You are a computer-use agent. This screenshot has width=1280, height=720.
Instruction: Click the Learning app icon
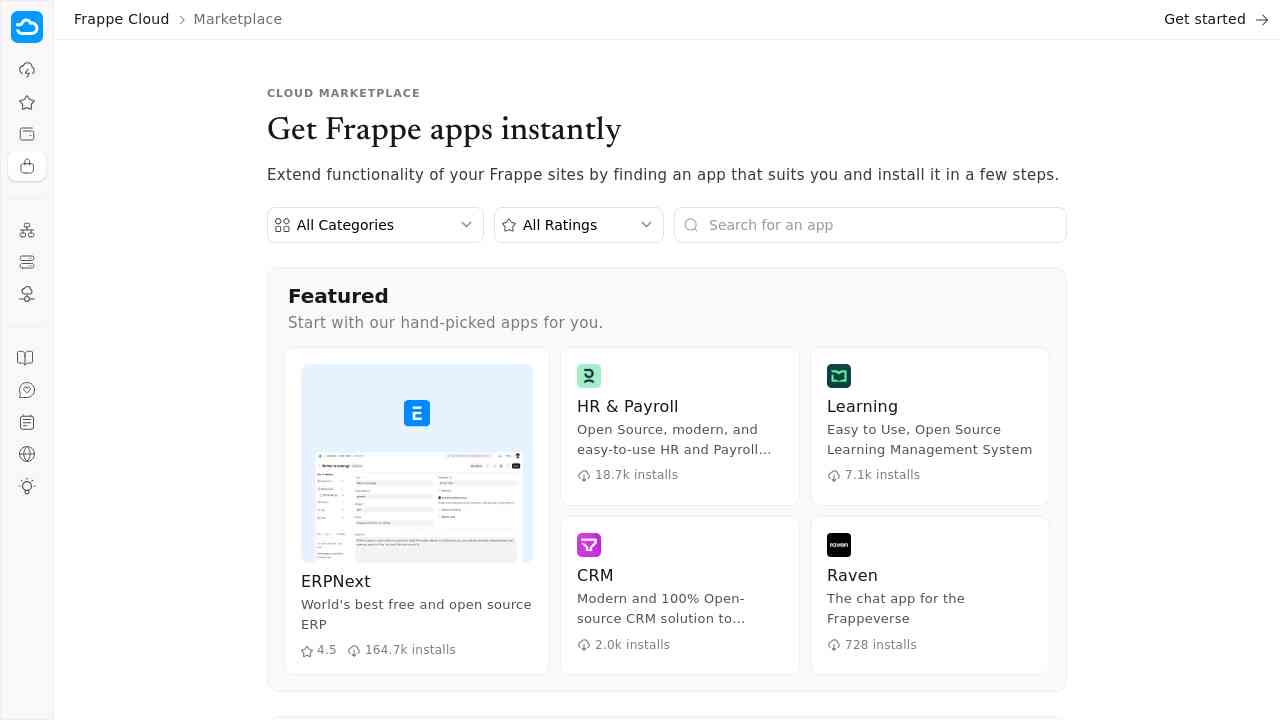839,376
